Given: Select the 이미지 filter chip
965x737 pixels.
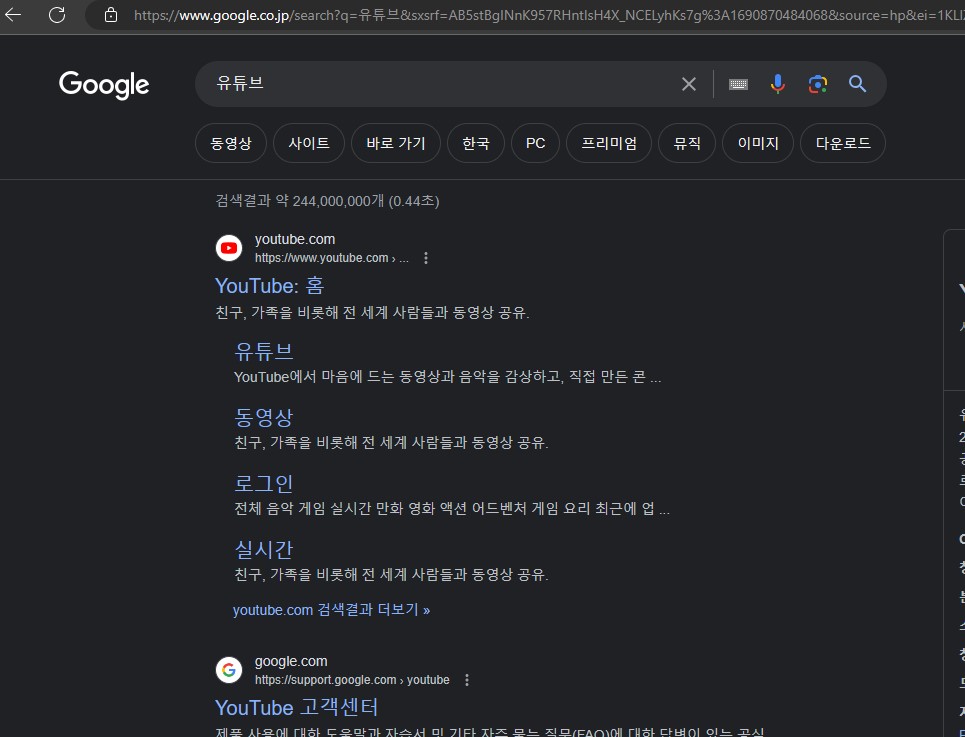Looking at the screenshot, I should (x=758, y=143).
